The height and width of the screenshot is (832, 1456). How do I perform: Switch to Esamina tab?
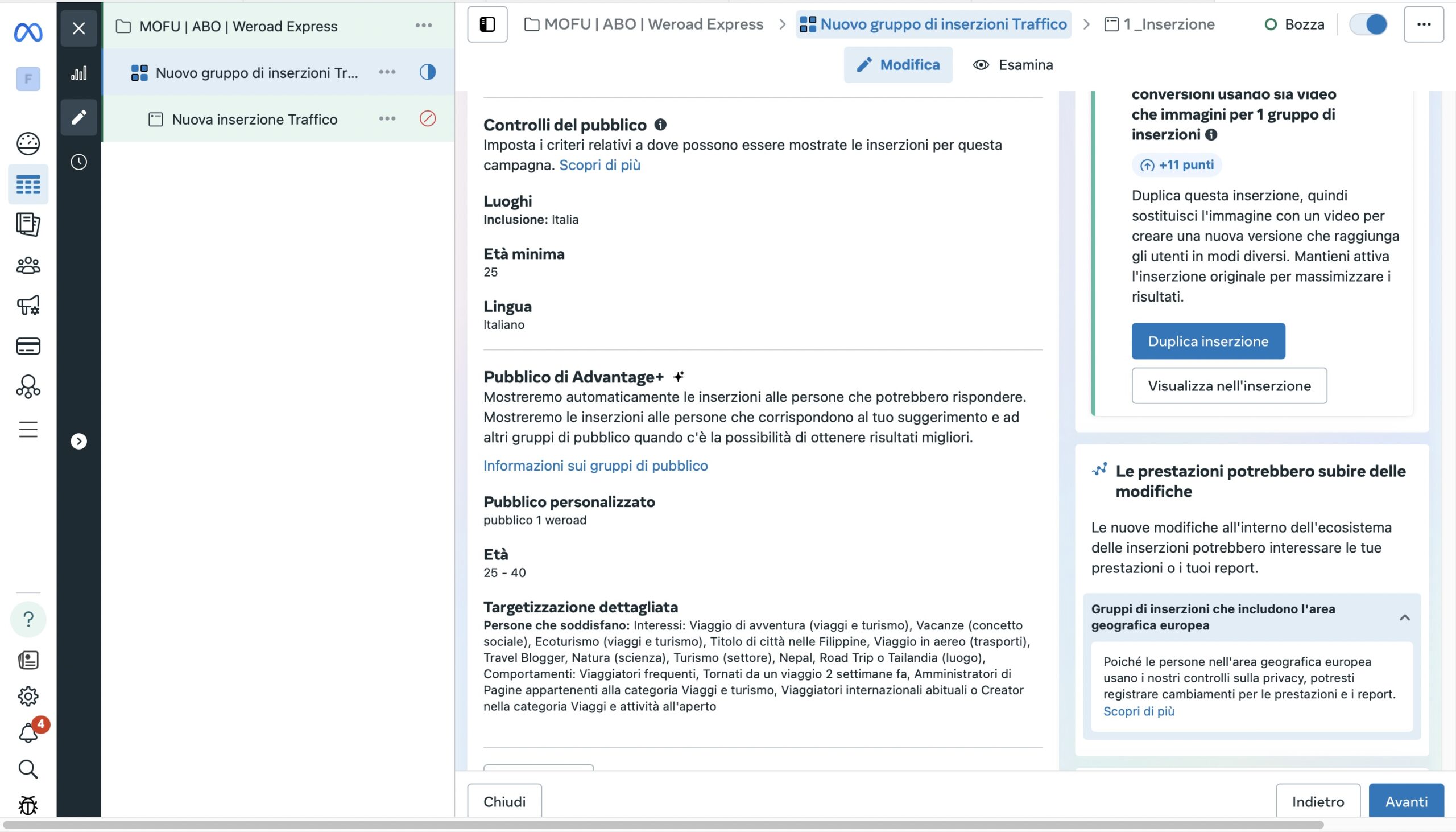[1013, 64]
